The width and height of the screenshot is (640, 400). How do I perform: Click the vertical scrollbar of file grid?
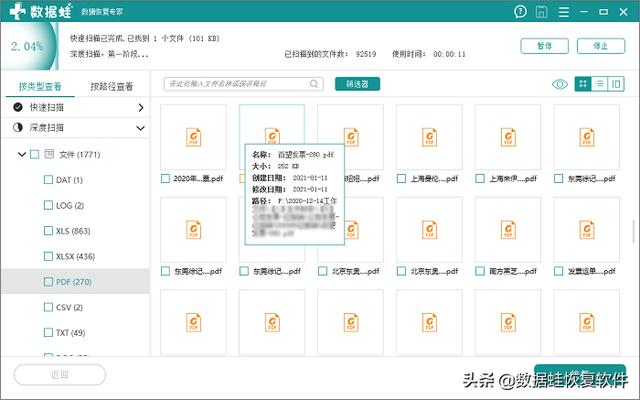click(633, 231)
